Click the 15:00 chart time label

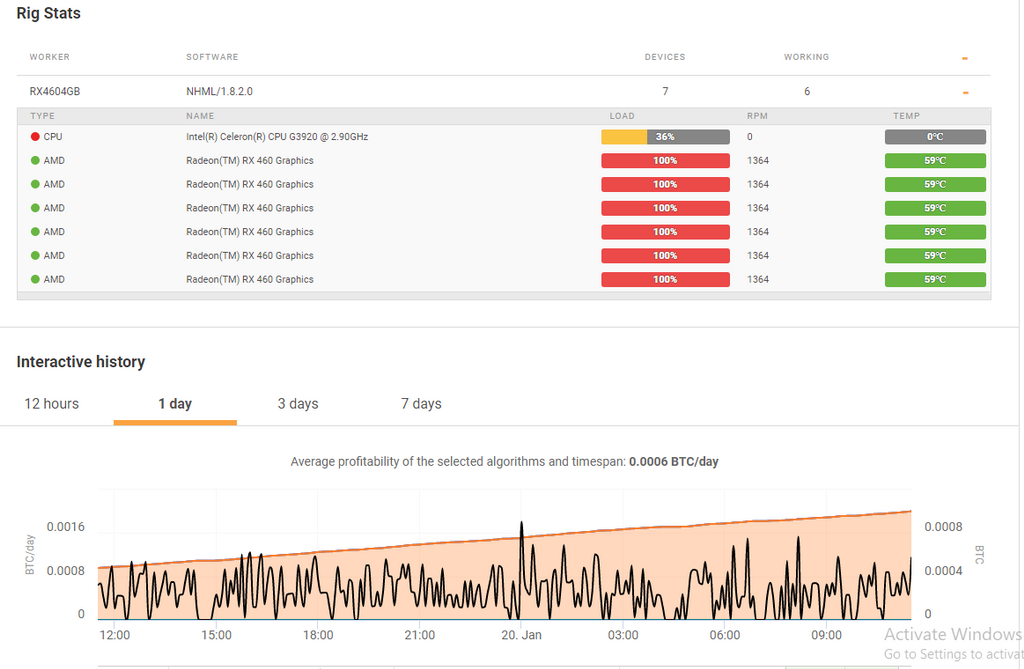216,635
